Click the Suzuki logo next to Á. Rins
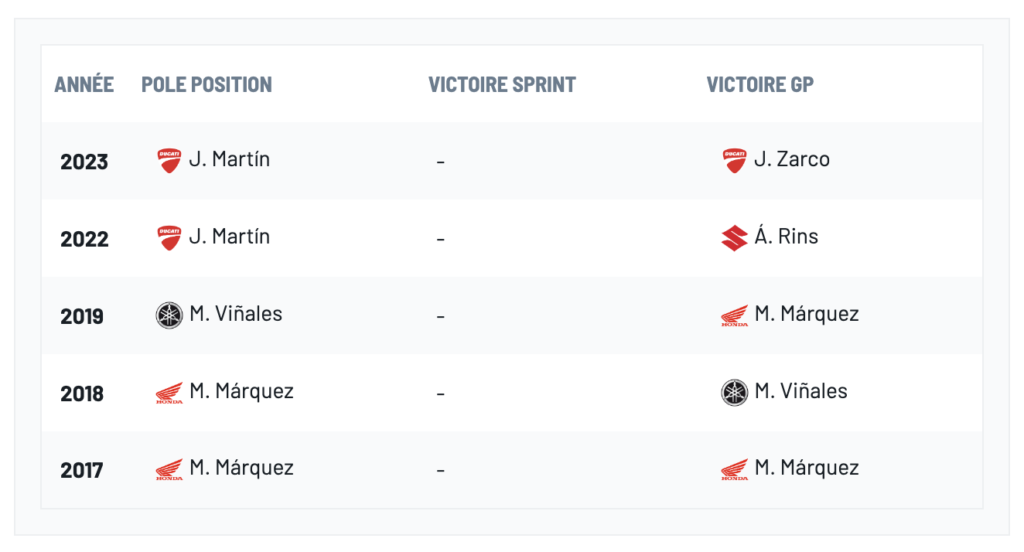This screenshot has height=552, width=1024. [x=735, y=238]
